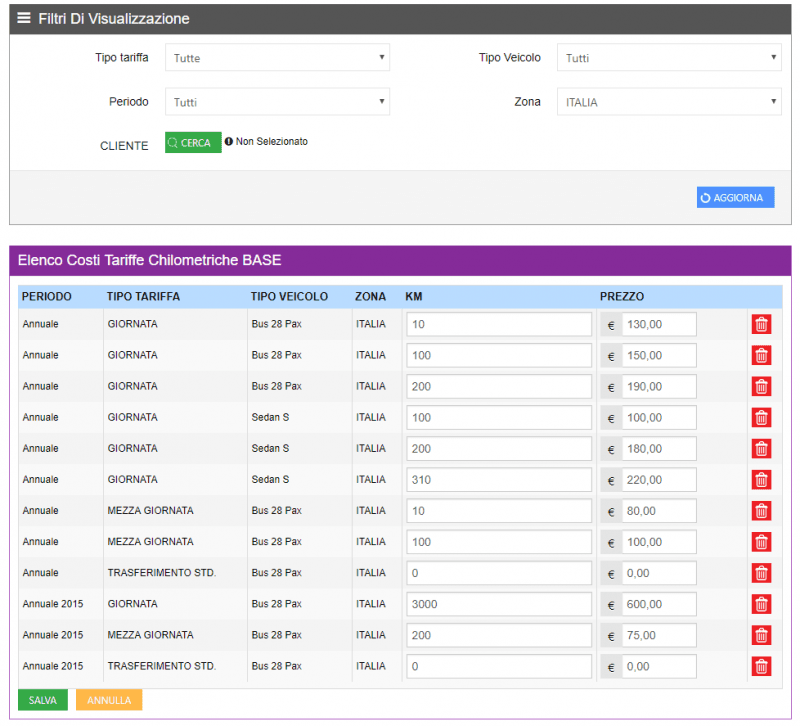Trash the MEZZA GIORNATA row priced 80,00
Viewport: 800px width, 726px height.
pyautogui.click(x=761, y=511)
